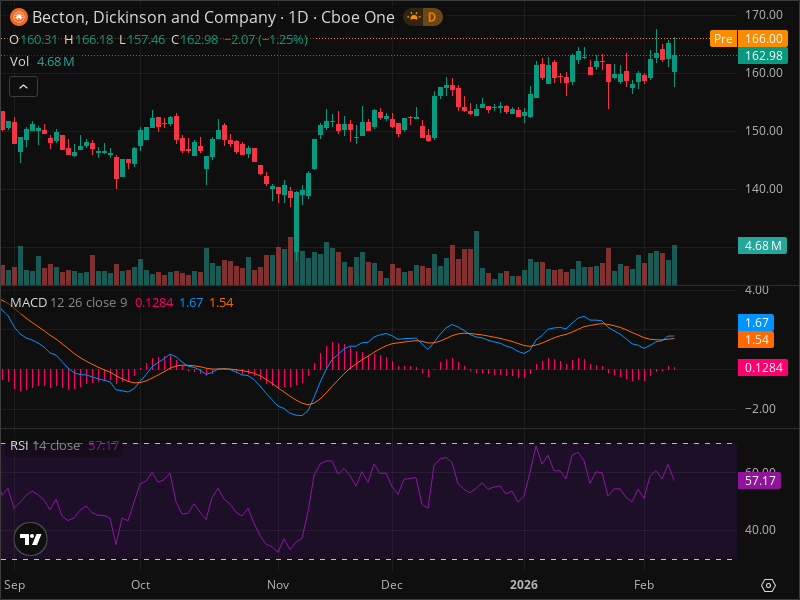Click the 170.00 price scale label
The height and width of the screenshot is (600, 800).
coord(763,15)
